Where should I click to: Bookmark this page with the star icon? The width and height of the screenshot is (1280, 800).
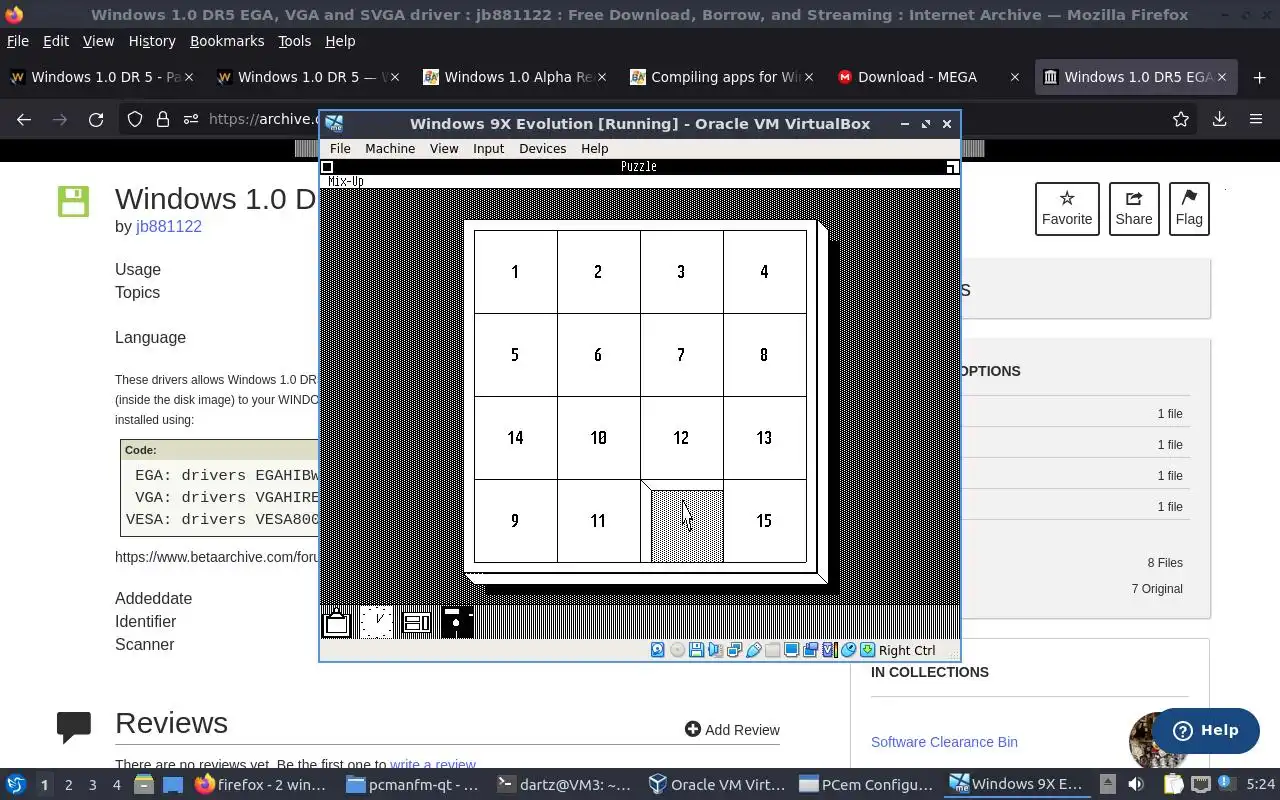[x=1181, y=119]
